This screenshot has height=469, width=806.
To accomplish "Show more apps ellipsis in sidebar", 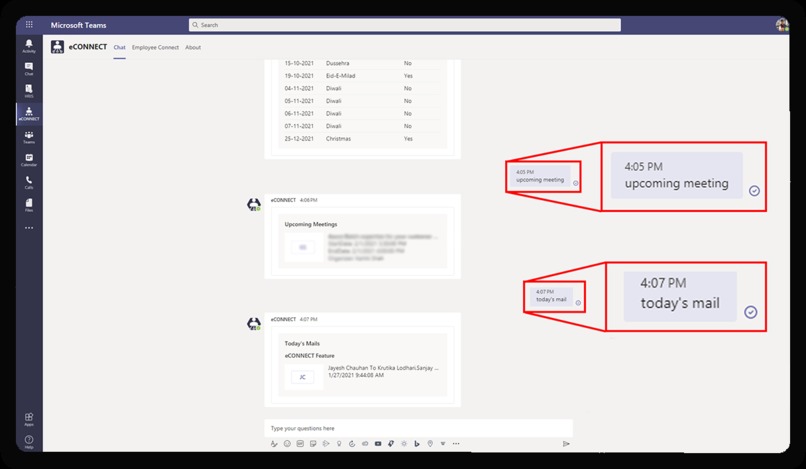I will pyautogui.click(x=29, y=227).
